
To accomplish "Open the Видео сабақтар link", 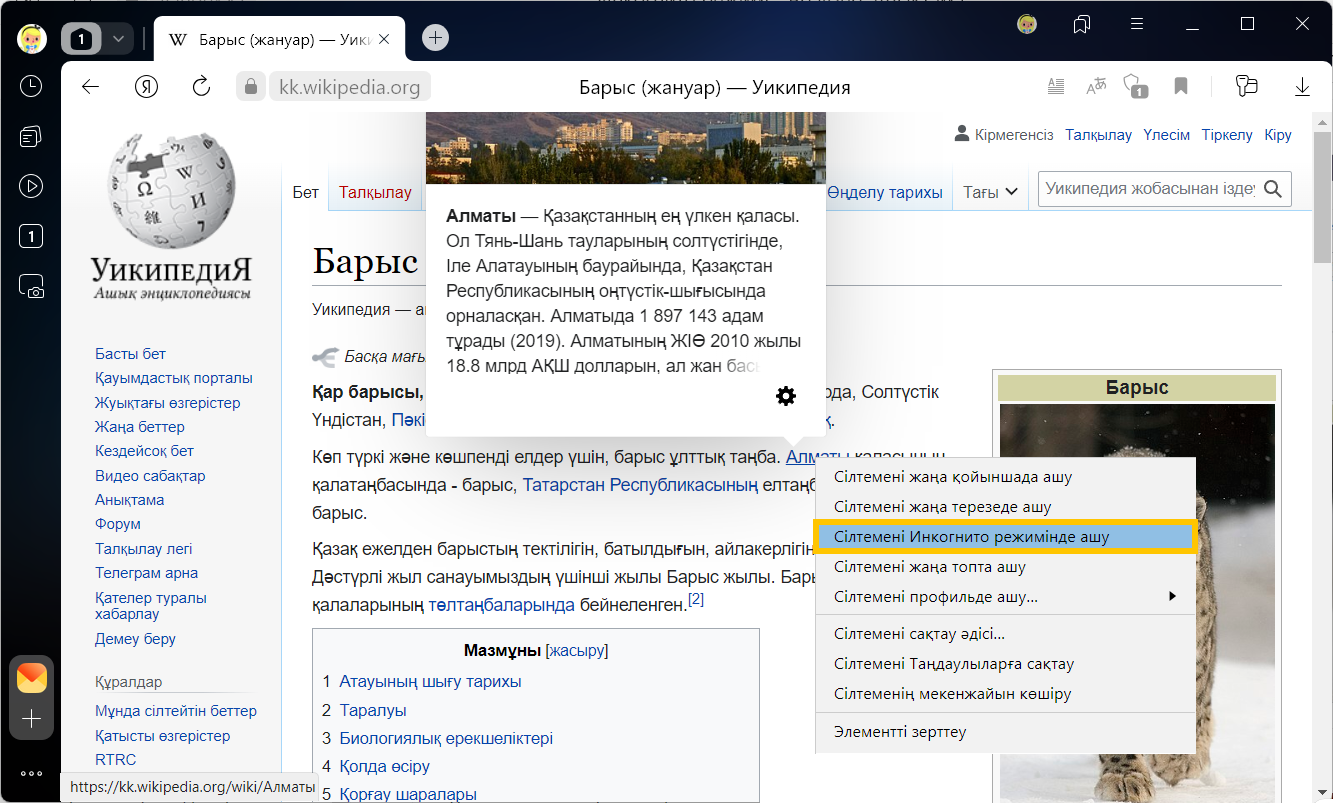I will [x=150, y=476].
